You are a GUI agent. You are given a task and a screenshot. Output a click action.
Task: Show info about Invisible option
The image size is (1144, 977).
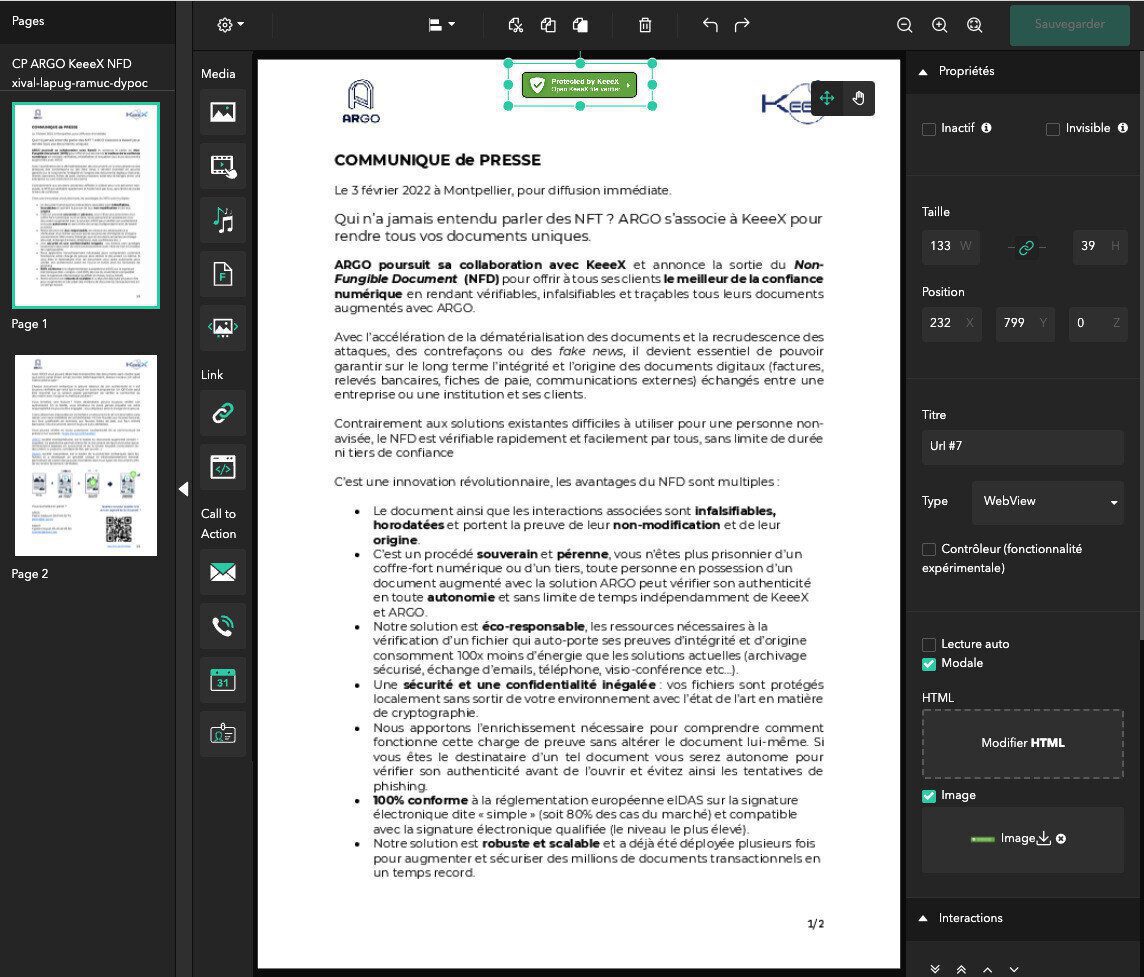click(x=1123, y=128)
